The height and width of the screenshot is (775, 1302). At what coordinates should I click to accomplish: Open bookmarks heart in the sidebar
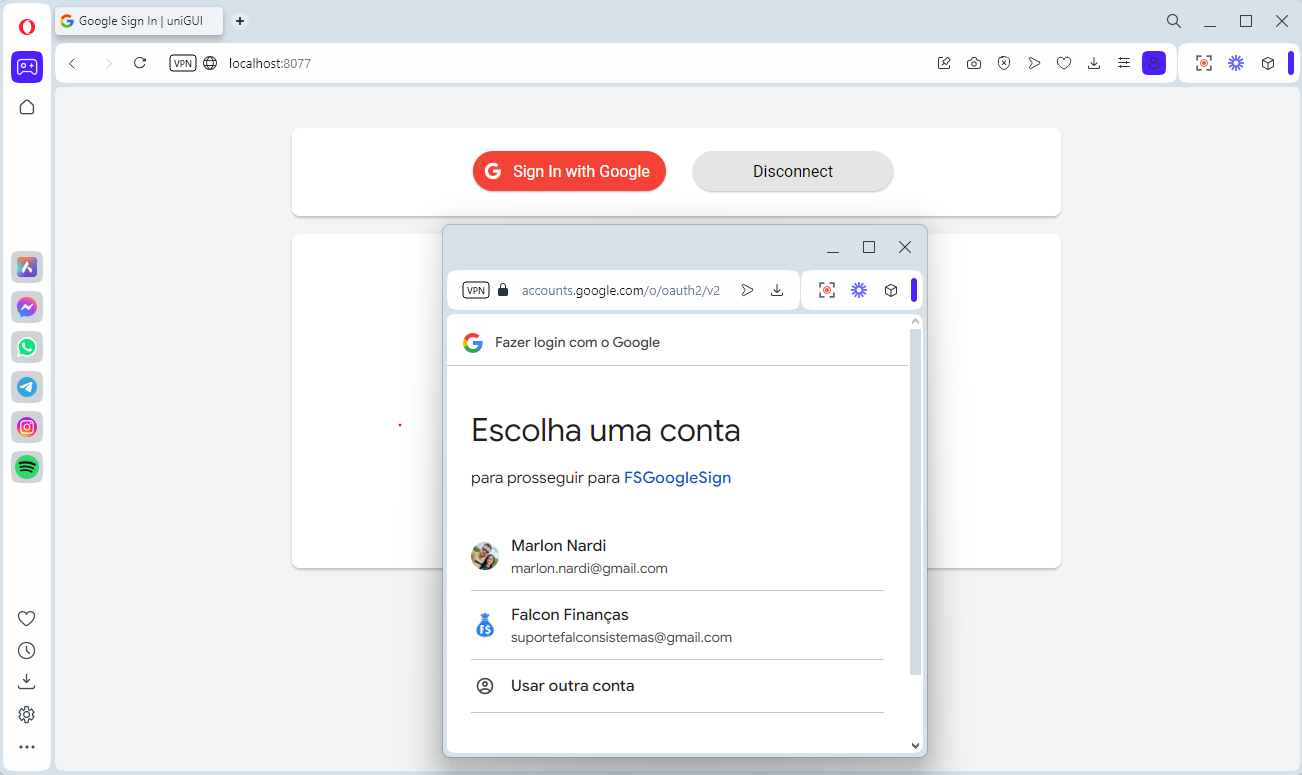[x=27, y=619]
